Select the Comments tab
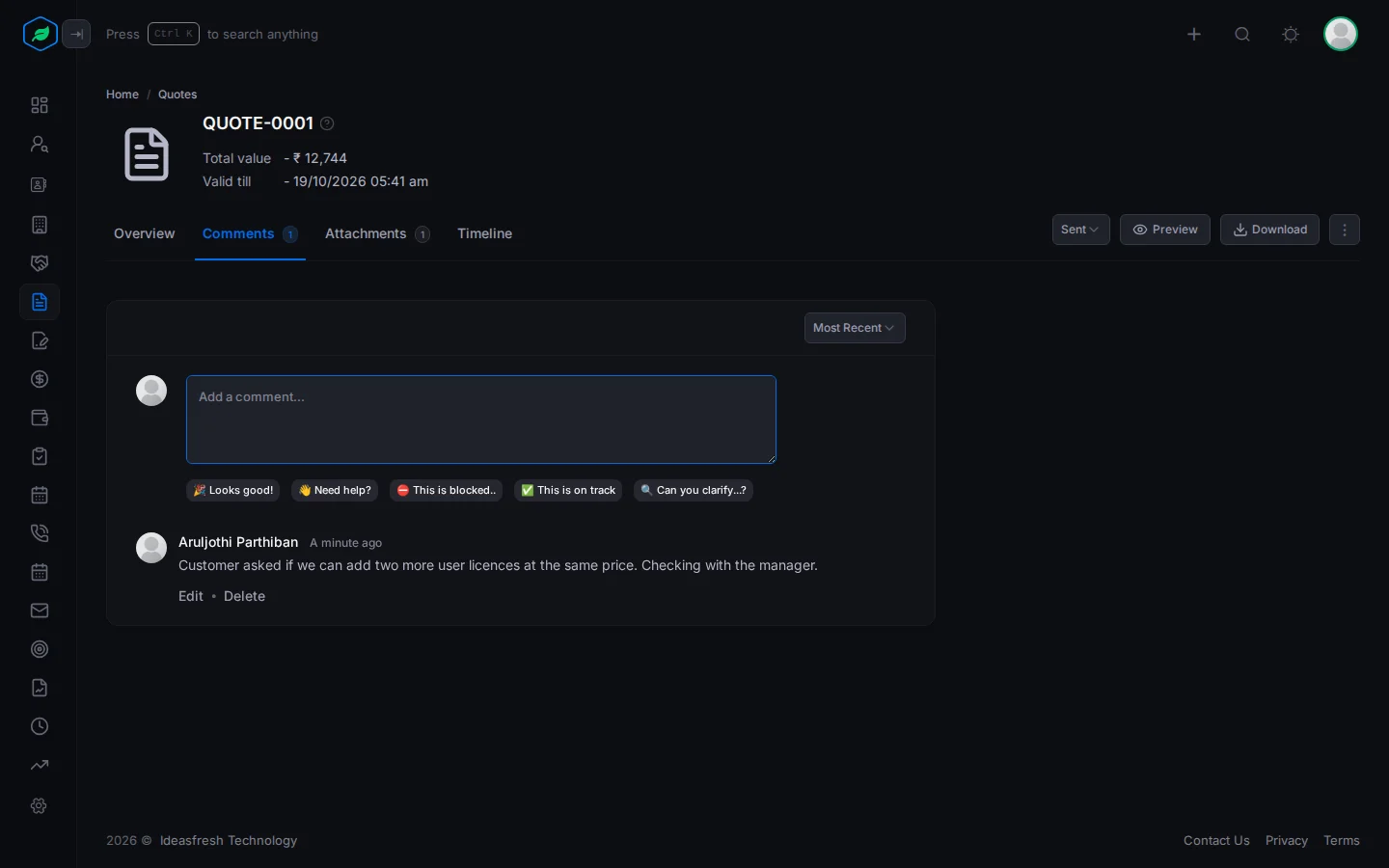Viewport: 1389px width, 868px height. (x=250, y=233)
